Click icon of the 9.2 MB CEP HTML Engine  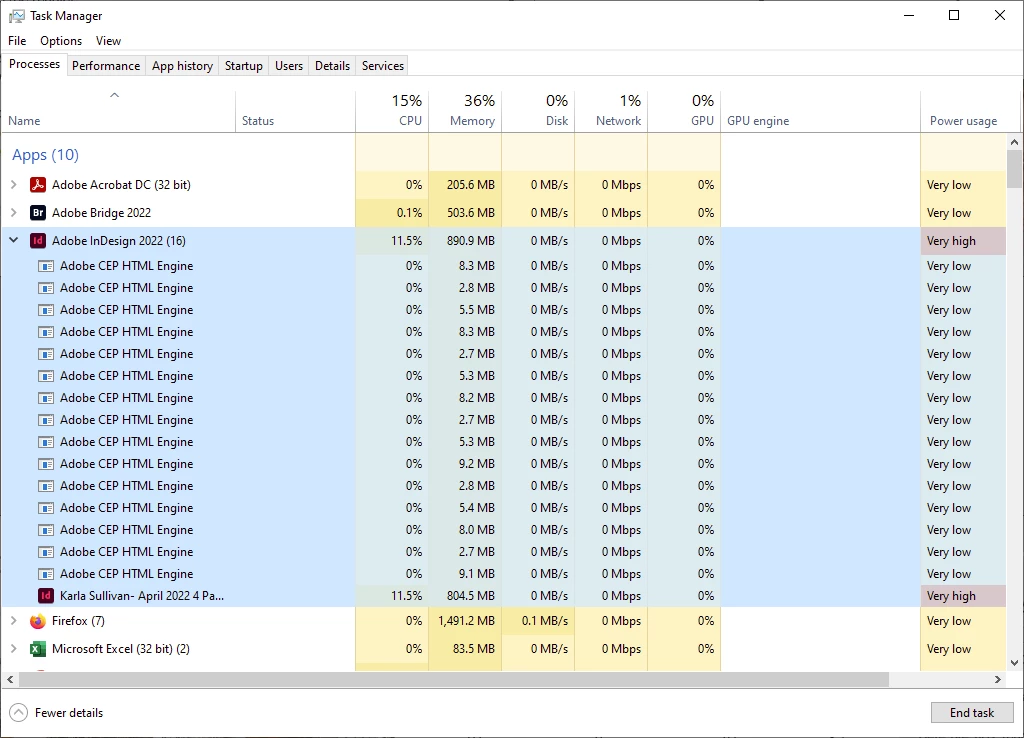[46, 464]
